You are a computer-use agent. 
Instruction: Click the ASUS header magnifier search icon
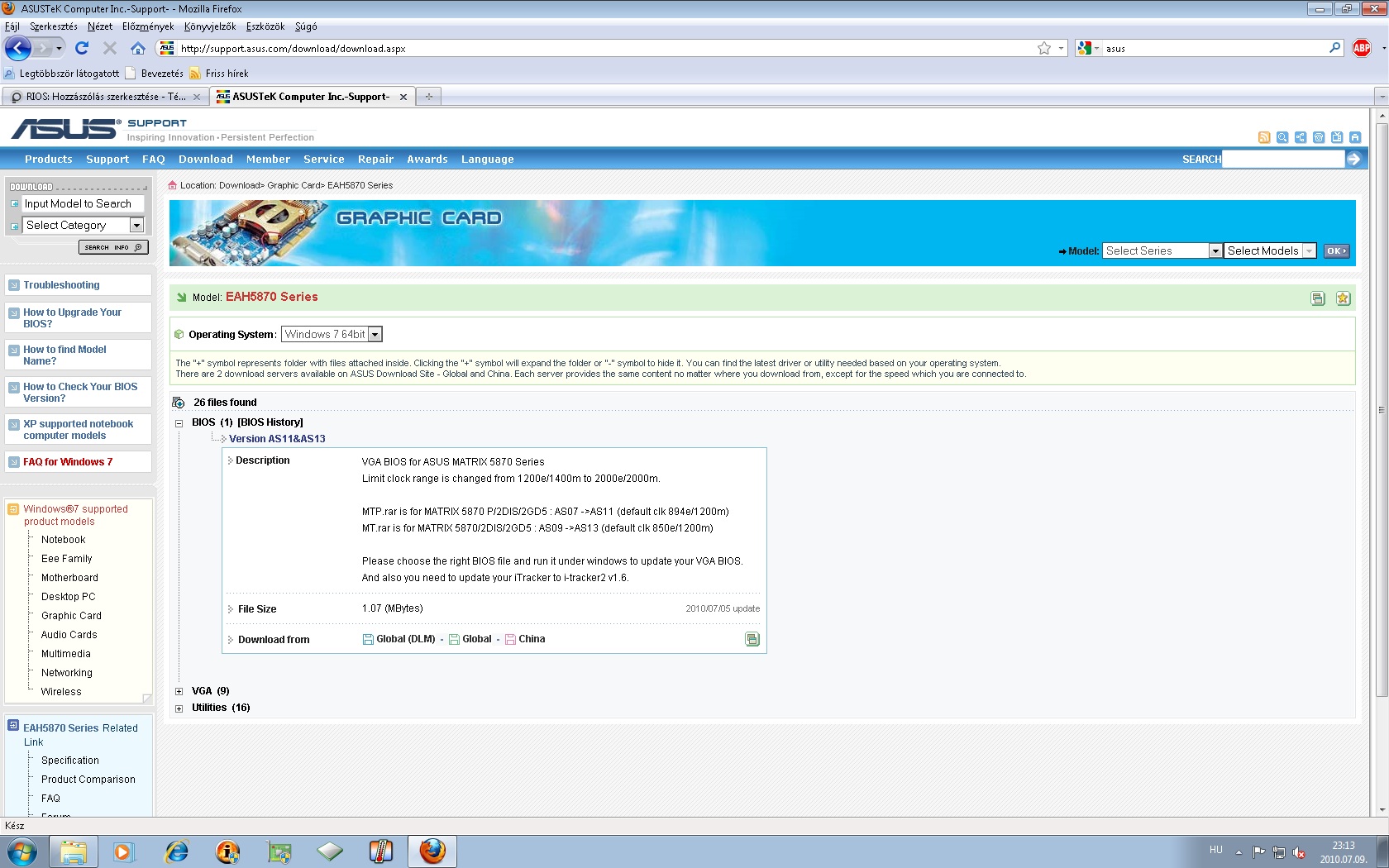click(1282, 137)
